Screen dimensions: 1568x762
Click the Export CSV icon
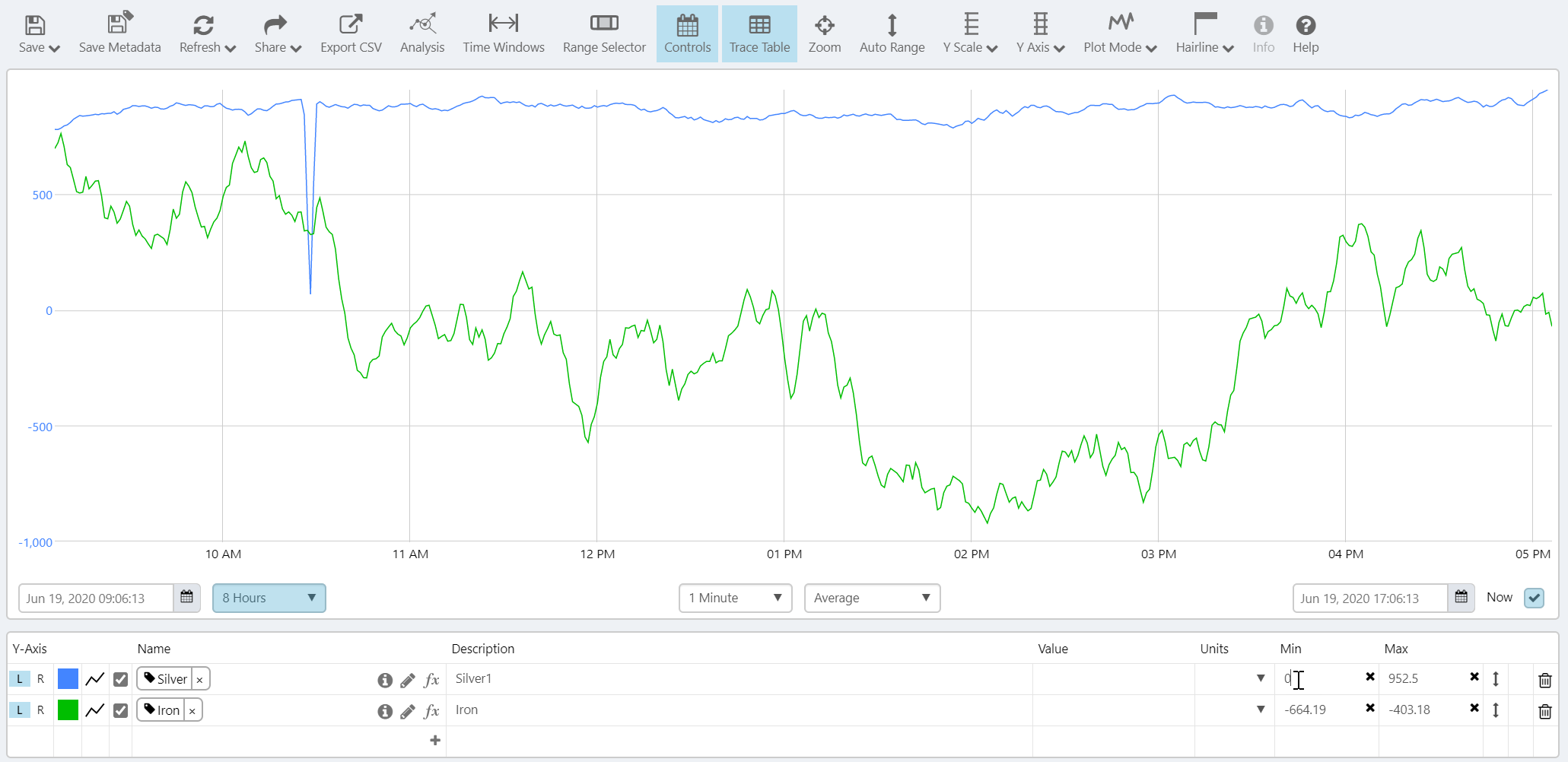pyautogui.click(x=351, y=25)
